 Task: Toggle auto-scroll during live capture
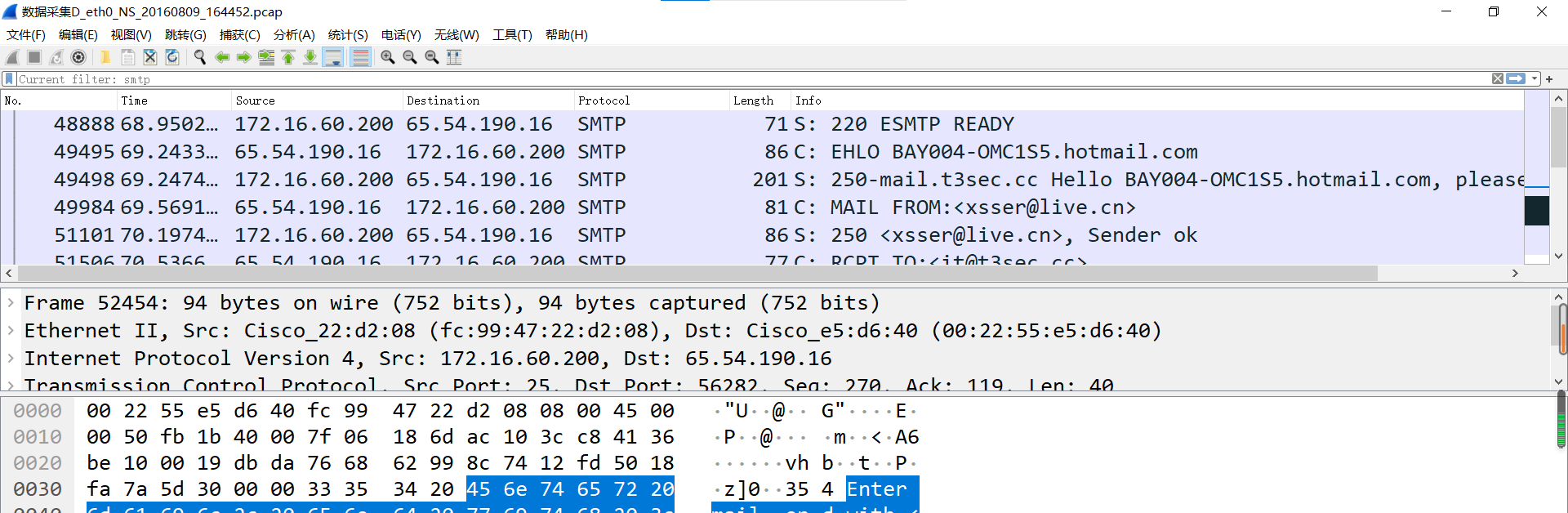(x=333, y=57)
